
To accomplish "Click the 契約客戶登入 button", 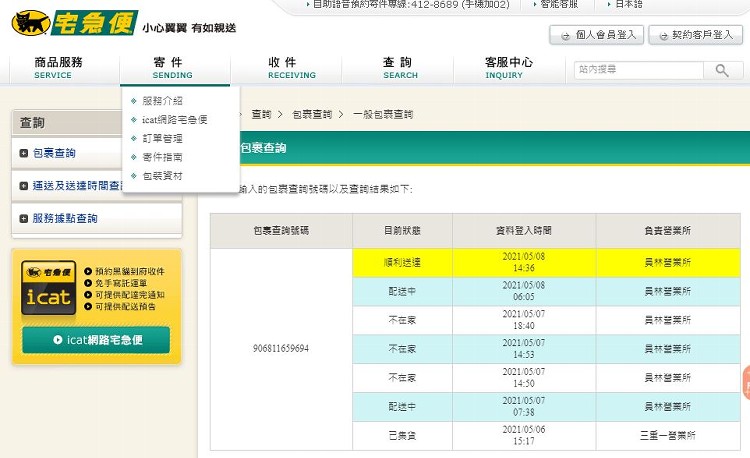I will [695, 35].
